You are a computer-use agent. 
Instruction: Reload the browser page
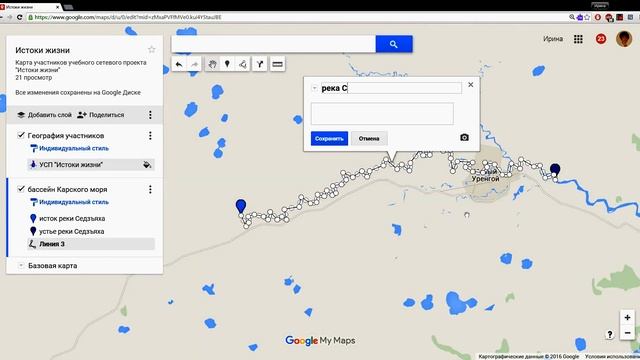[x=20, y=17]
